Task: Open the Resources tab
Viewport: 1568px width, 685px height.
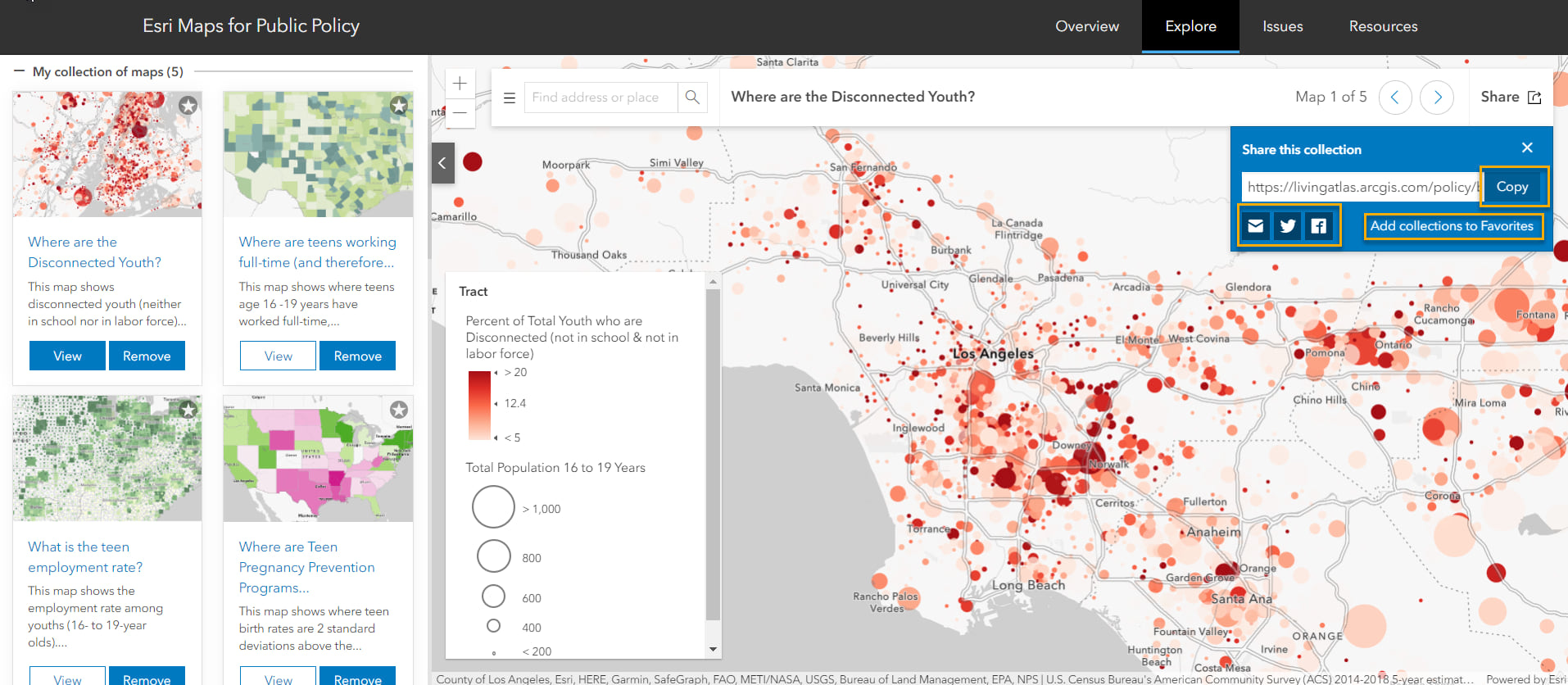Action: click(1383, 26)
